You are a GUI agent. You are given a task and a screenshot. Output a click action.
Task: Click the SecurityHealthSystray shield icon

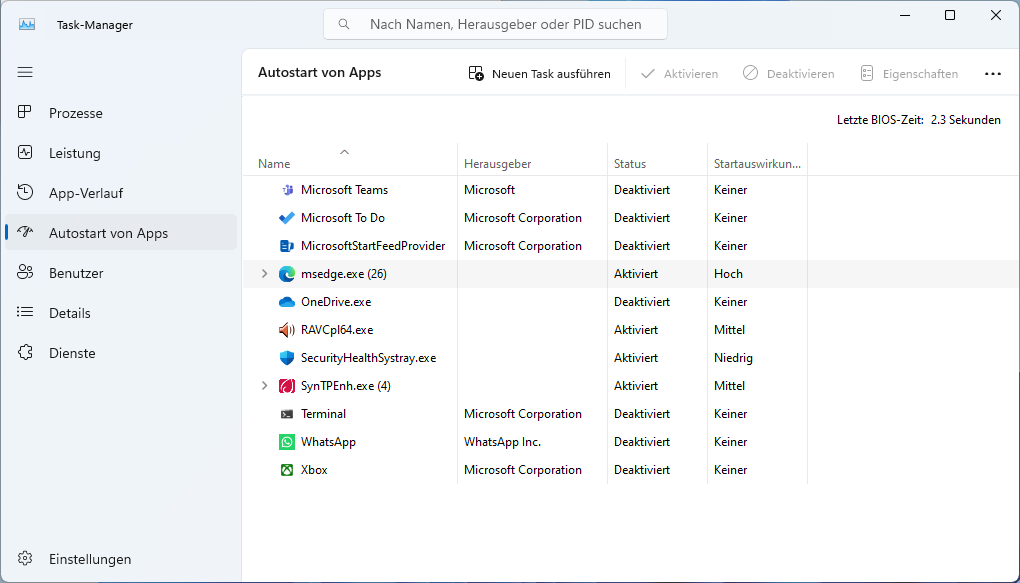click(x=287, y=358)
